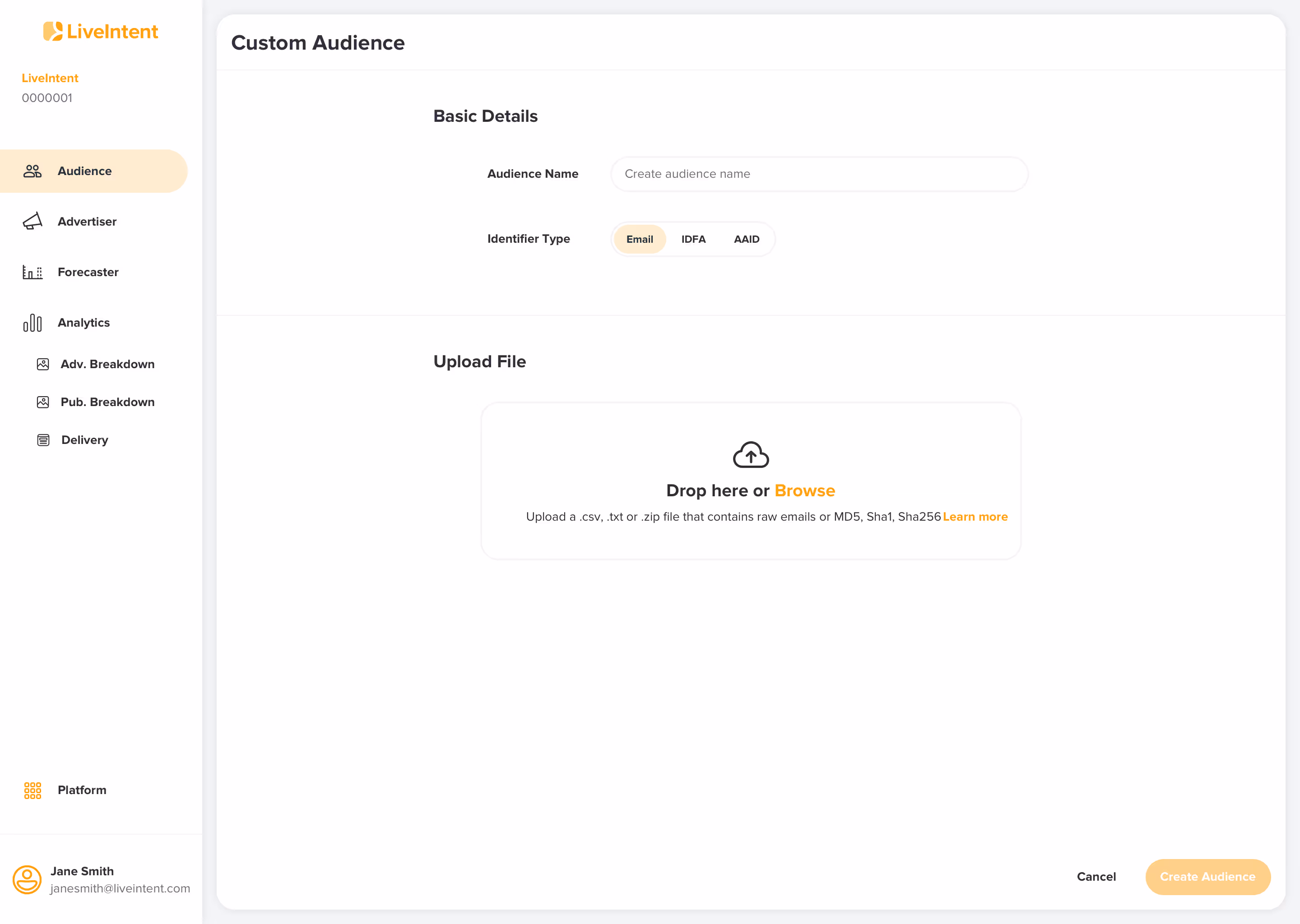Screen dimensions: 1300x924
Task: Click the Audience people icon
Action: click(x=32, y=171)
